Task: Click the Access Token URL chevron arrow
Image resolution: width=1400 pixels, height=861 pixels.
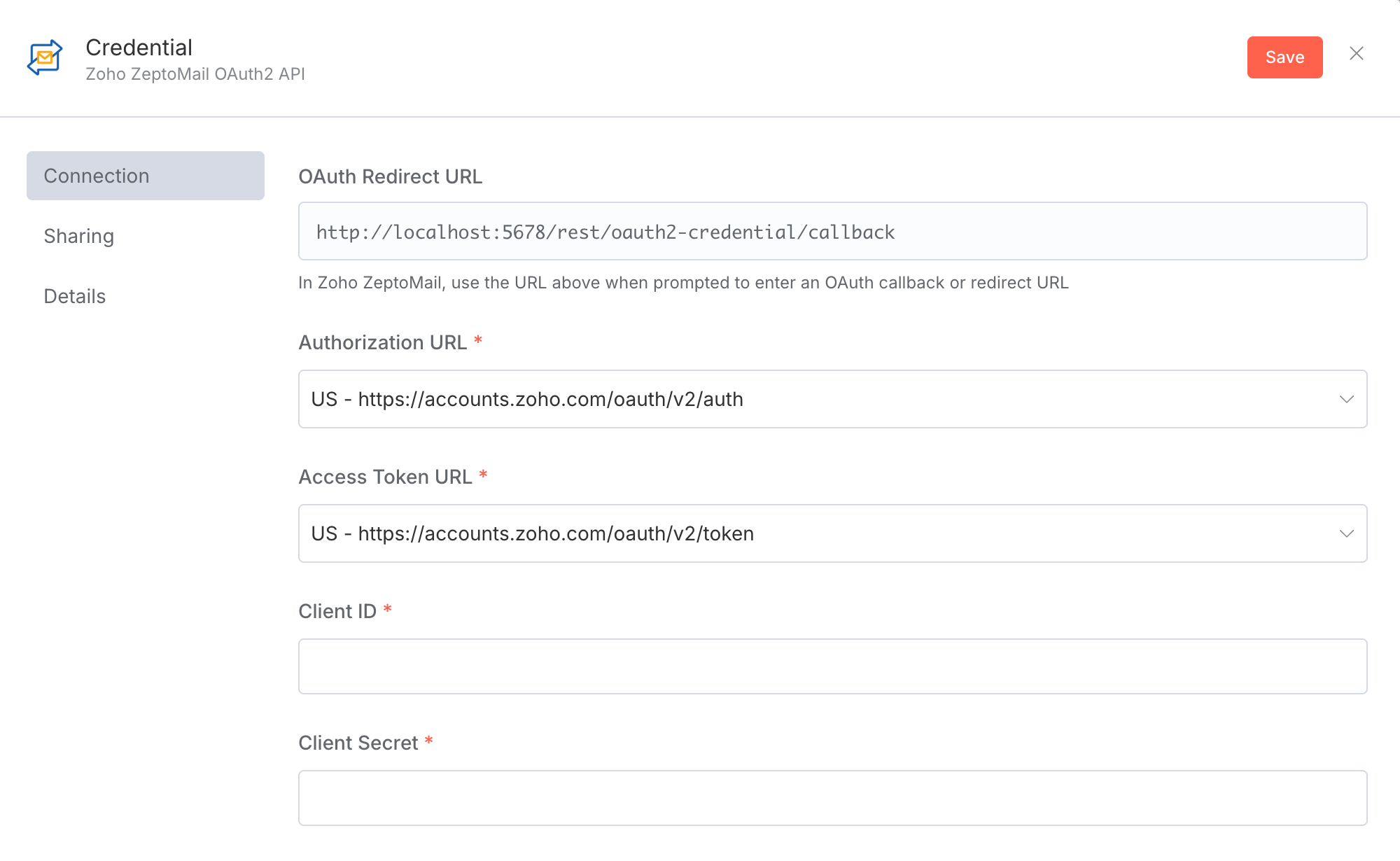Action: (1346, 533)
